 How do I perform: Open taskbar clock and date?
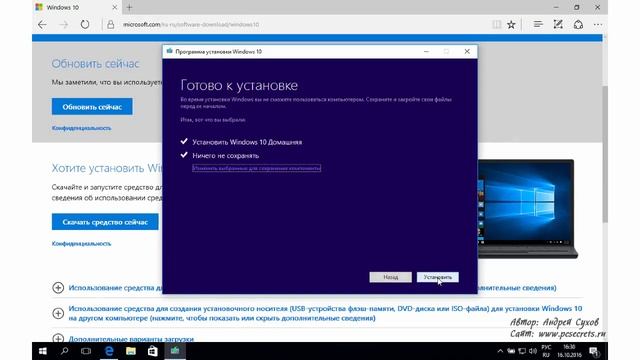[x=569, y=351]
